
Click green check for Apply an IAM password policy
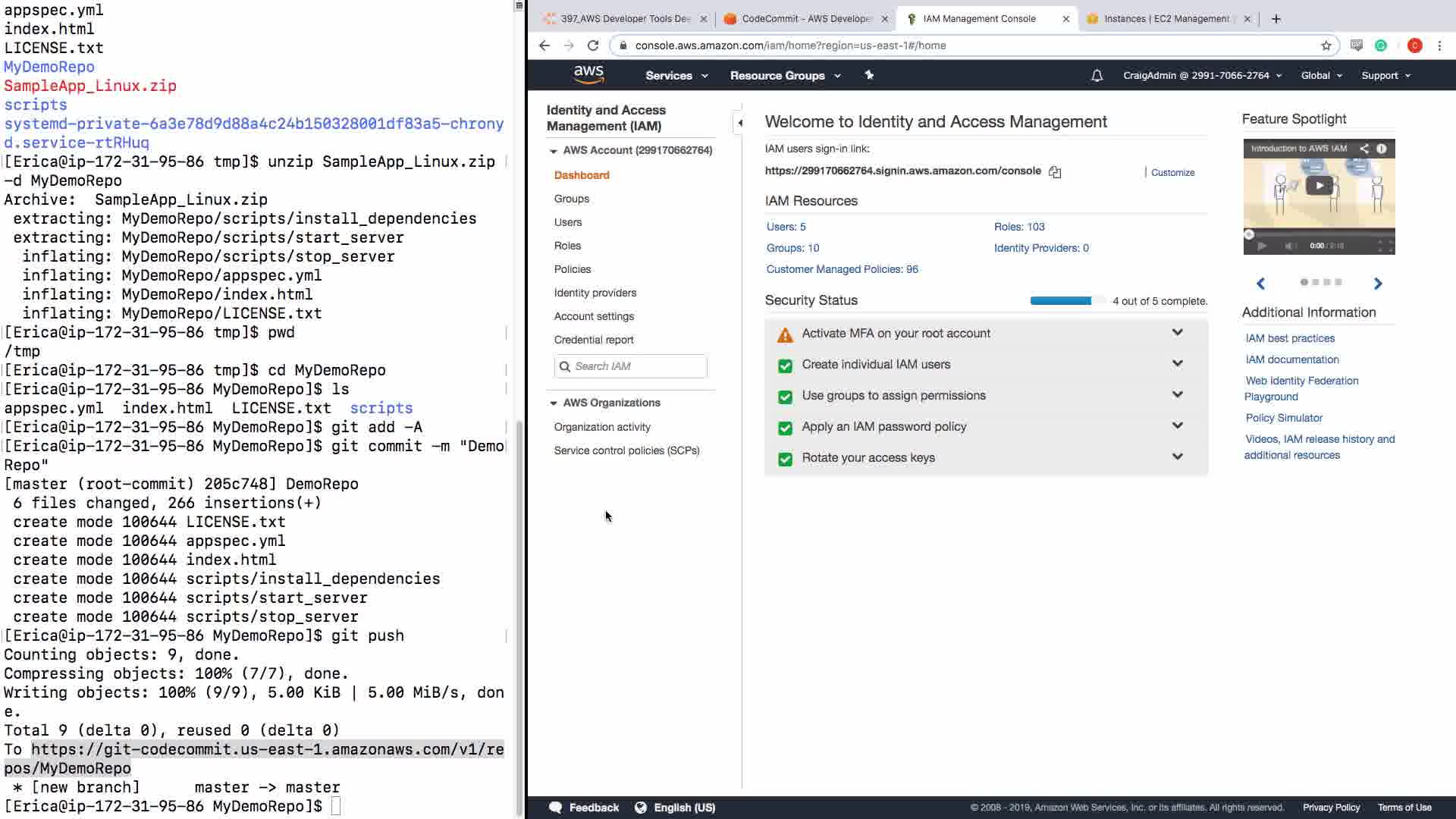tap(785, 428)
